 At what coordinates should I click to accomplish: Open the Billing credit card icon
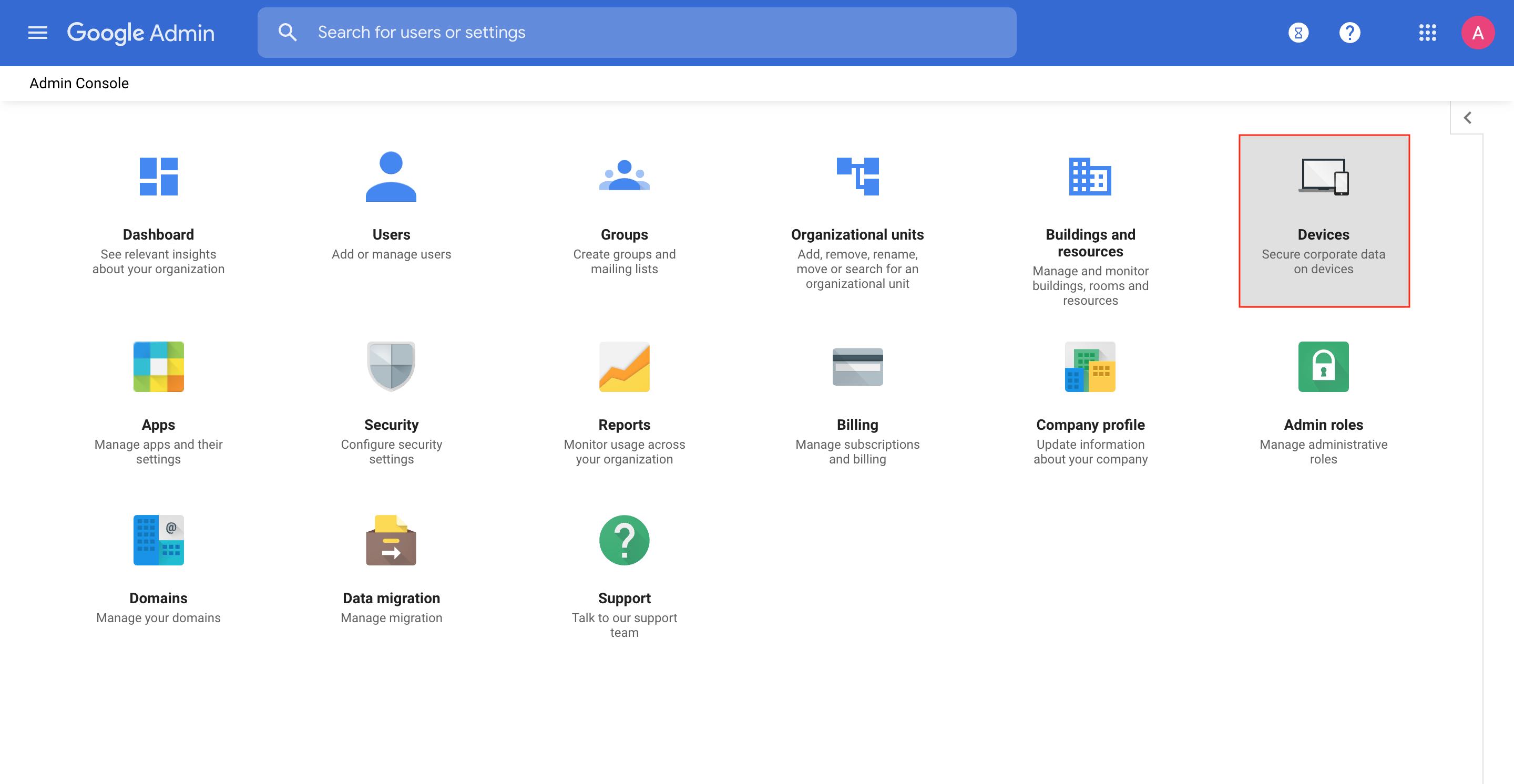click(x=857, y=366)
